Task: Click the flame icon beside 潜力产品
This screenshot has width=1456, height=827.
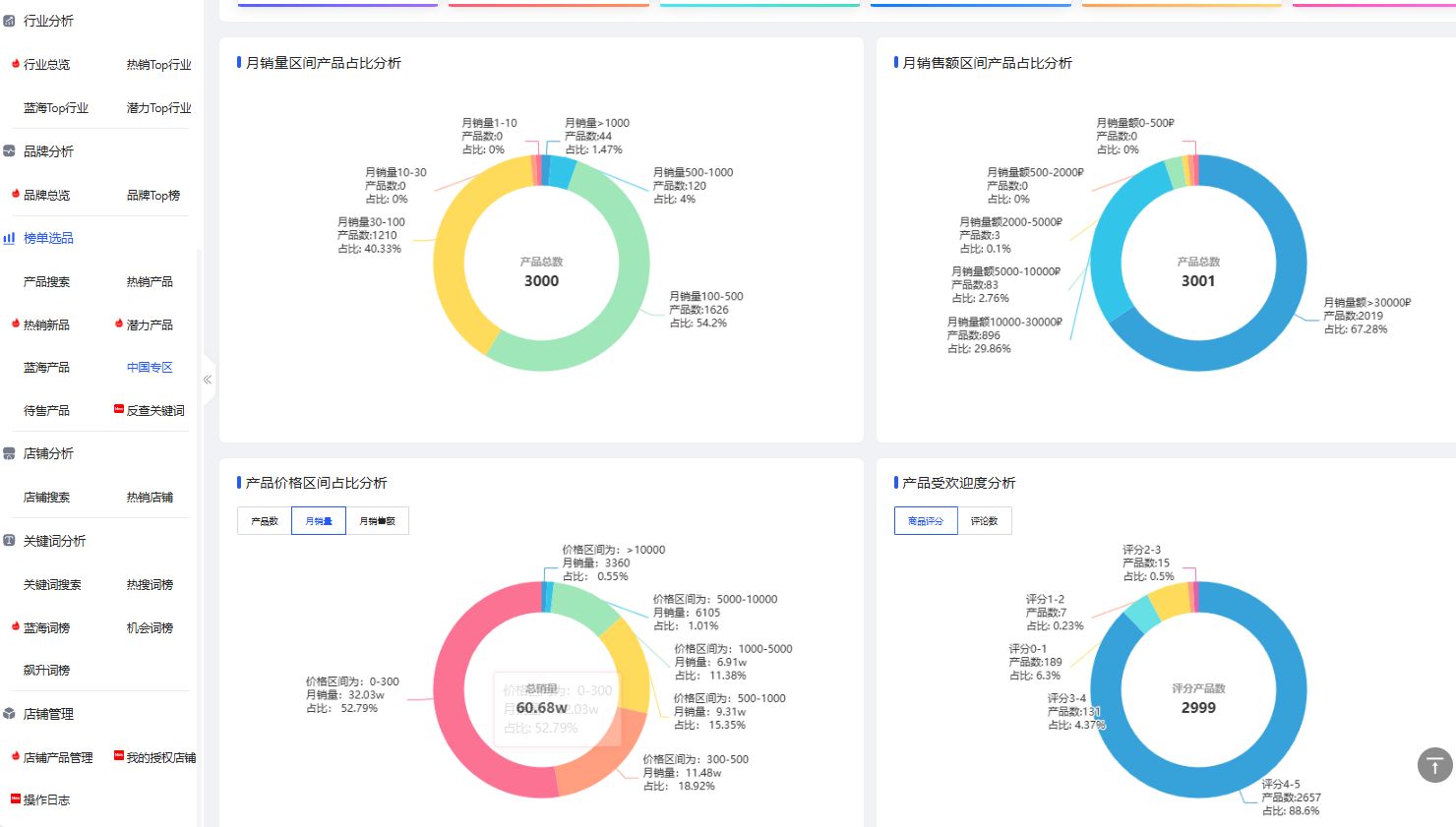Action: pos(119,324)
